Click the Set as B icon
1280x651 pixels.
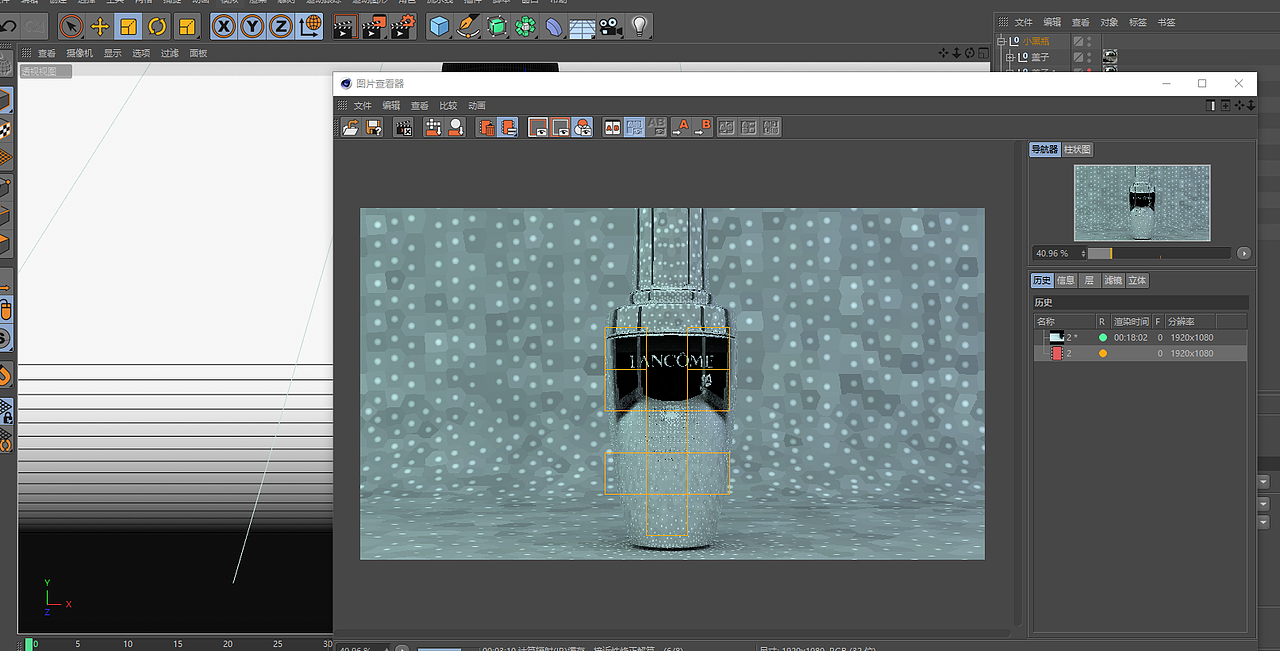coord(704,127)
